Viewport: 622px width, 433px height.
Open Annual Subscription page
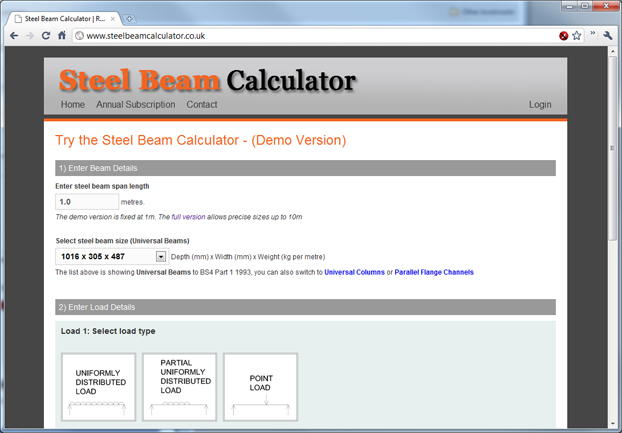coord(135,104)
